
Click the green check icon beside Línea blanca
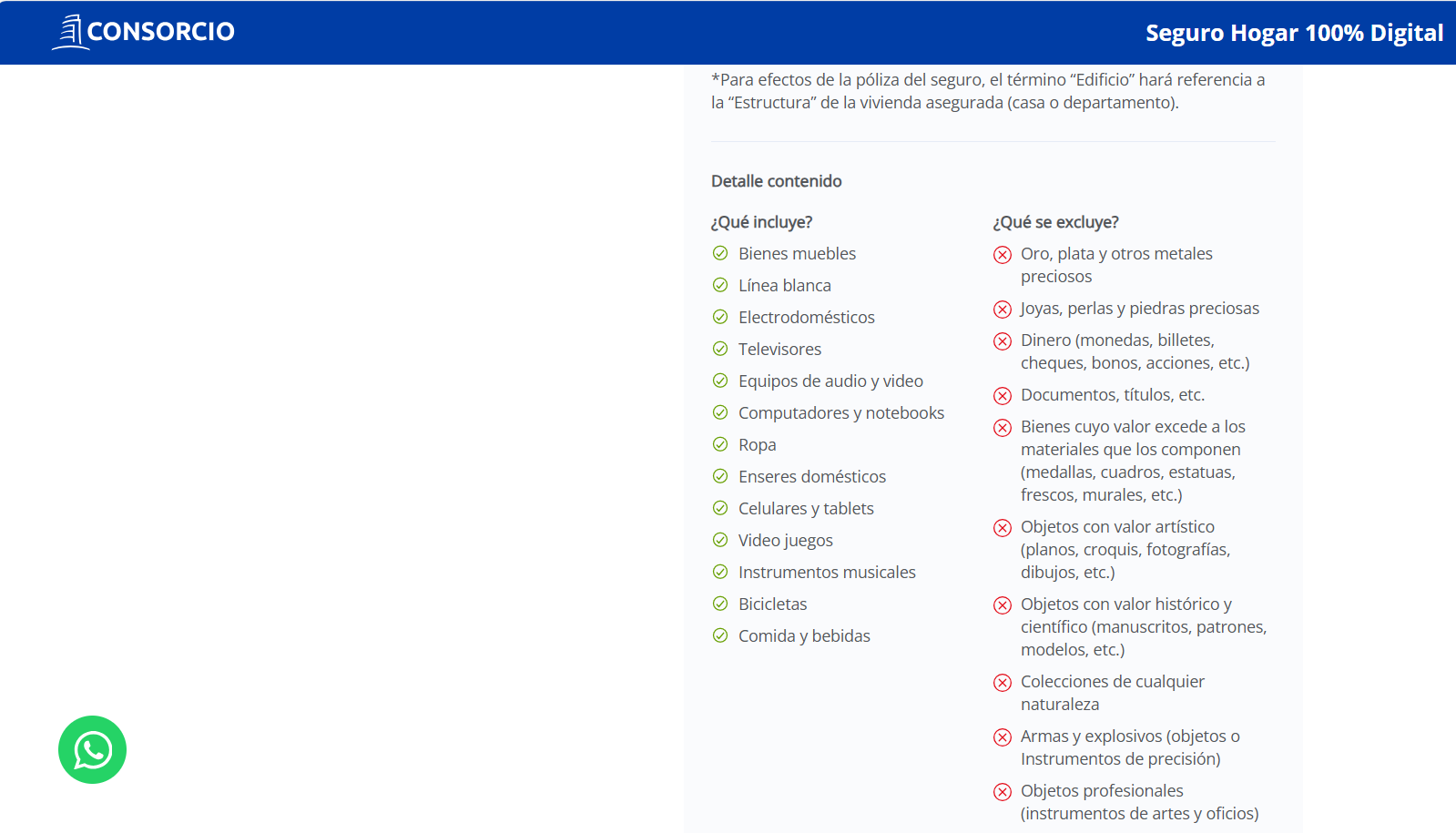[x=720, y=285]
